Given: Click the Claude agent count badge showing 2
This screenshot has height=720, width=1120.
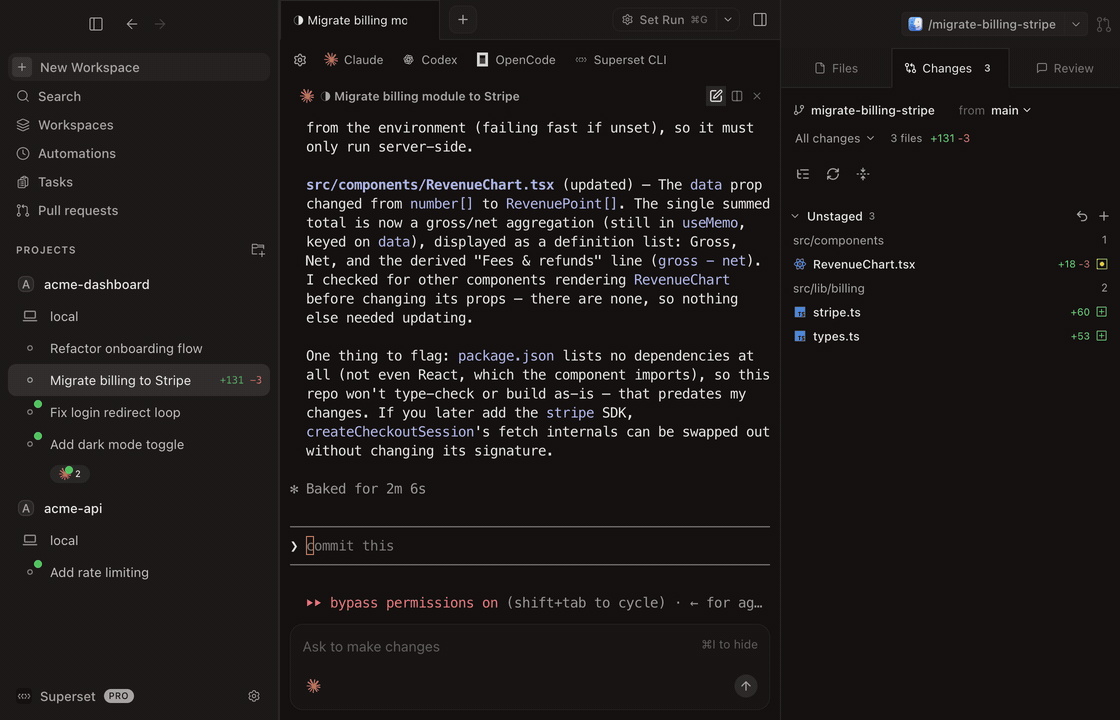Looking at the screenshot, I should coord(70,474).
